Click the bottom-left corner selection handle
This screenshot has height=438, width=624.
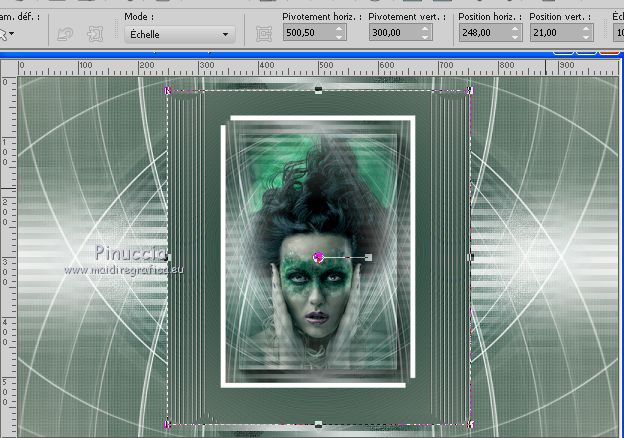click(168, 424)
